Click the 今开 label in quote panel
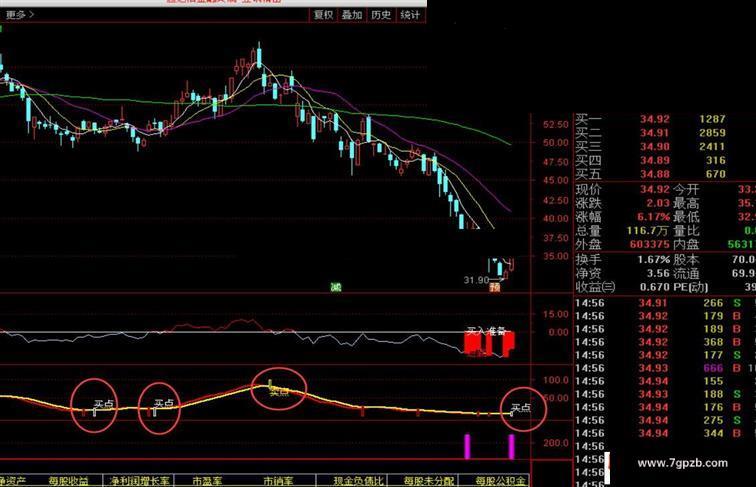Screen dimensions: 756x487 click(x=686, y=189)
